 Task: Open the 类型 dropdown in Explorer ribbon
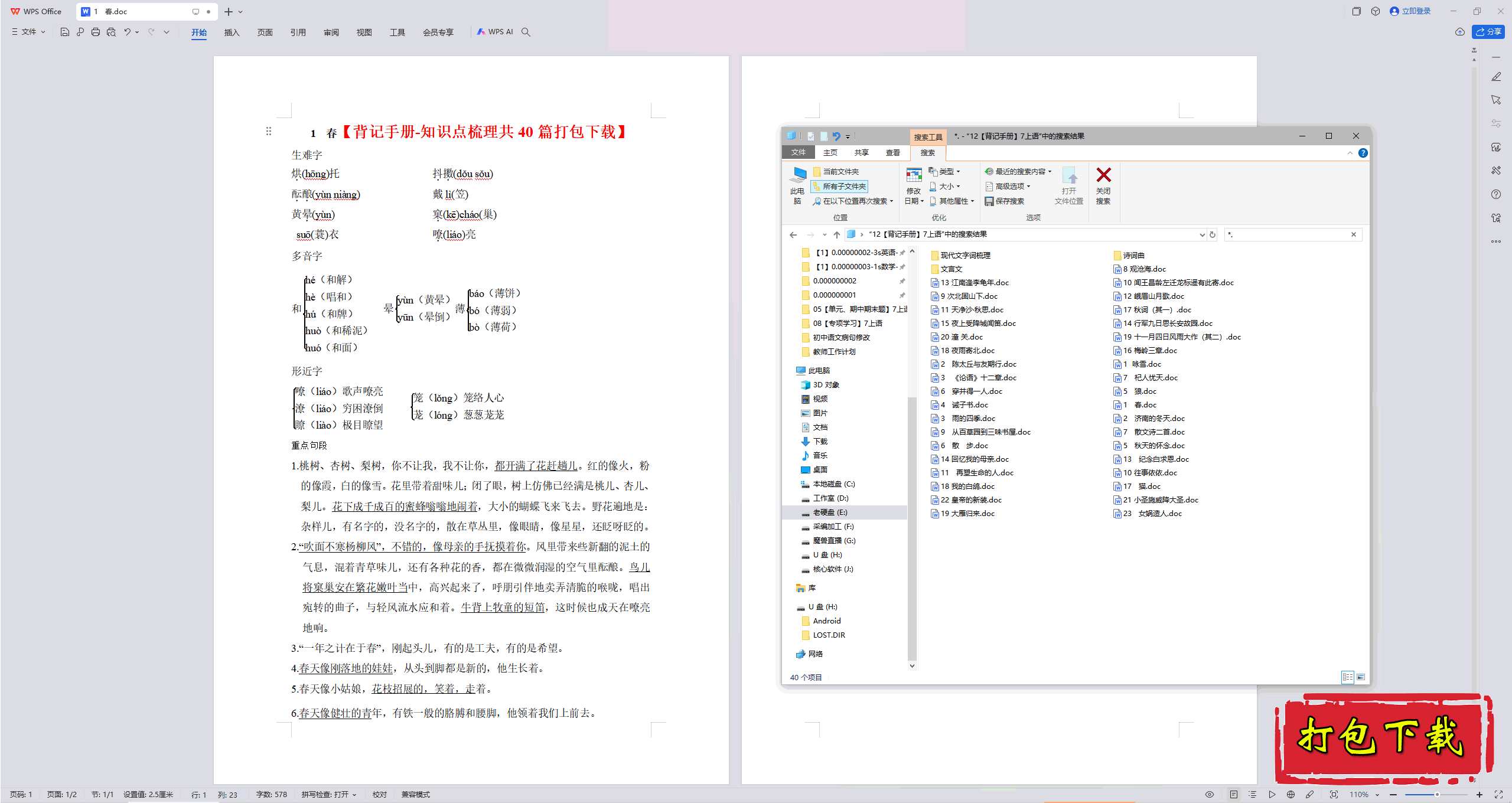pyautogui.click(x=944, y=171)
